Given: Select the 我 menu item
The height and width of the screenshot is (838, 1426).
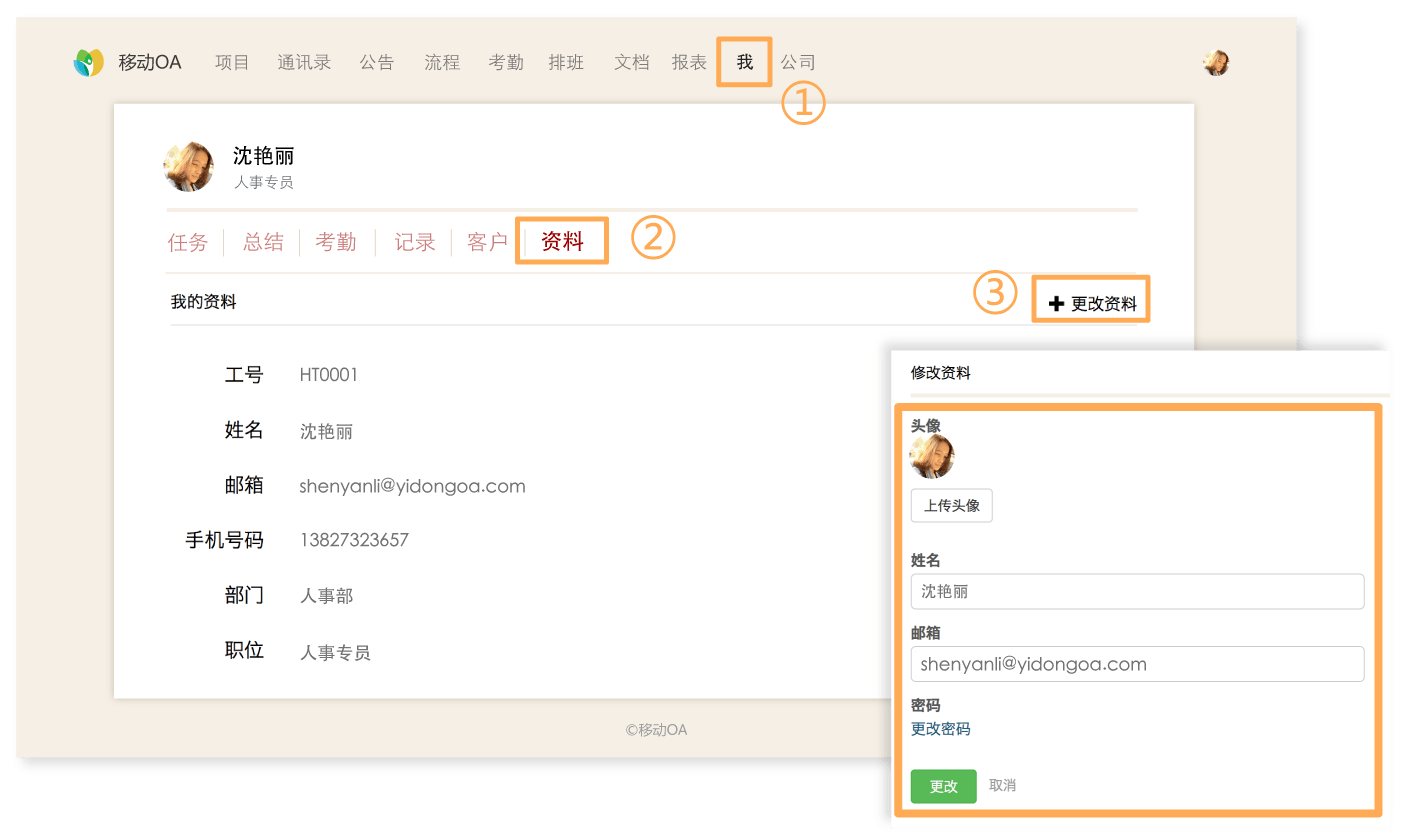Looking at the screenshot, I should pyautogui.click(x=745, y=62).
